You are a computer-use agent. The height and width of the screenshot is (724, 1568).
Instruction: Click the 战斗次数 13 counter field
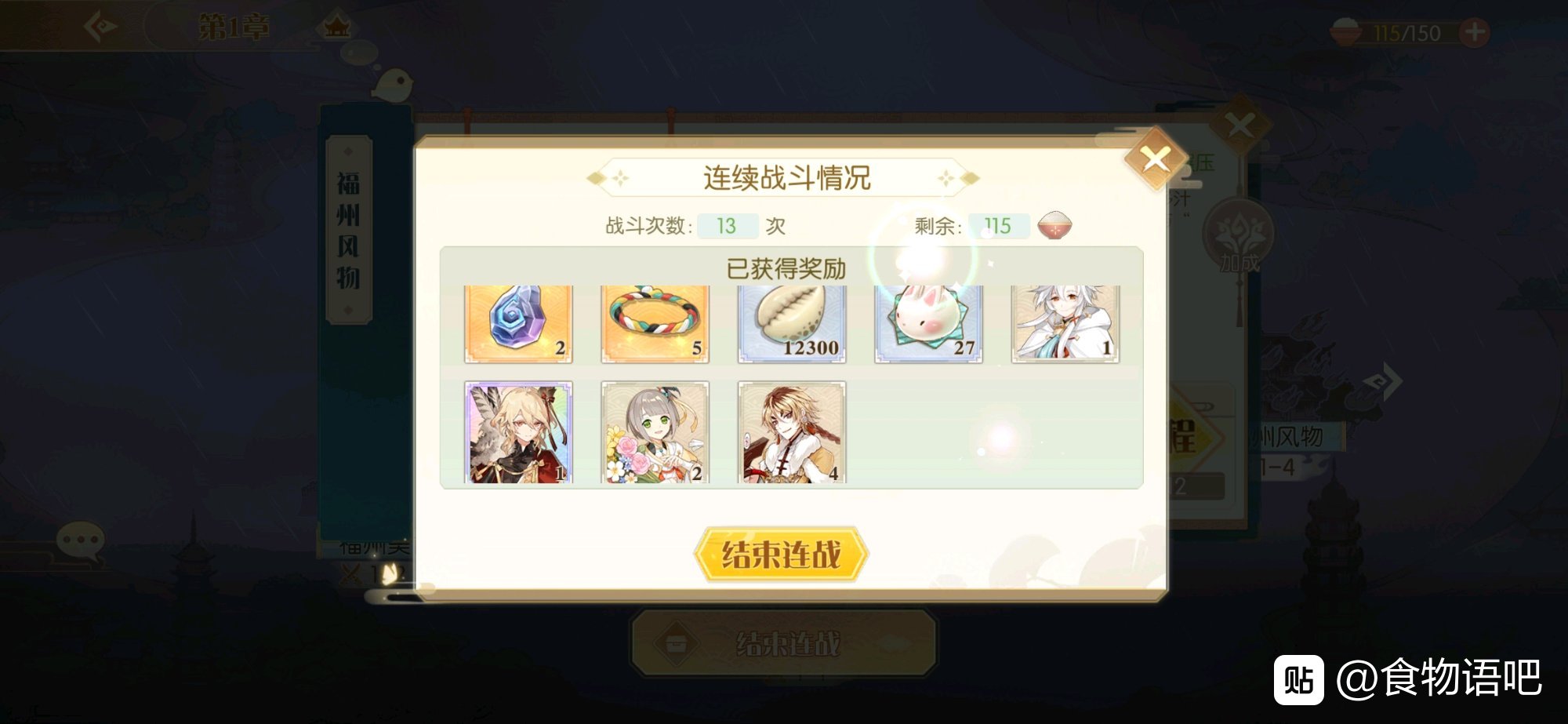click(x=727, y=226)
